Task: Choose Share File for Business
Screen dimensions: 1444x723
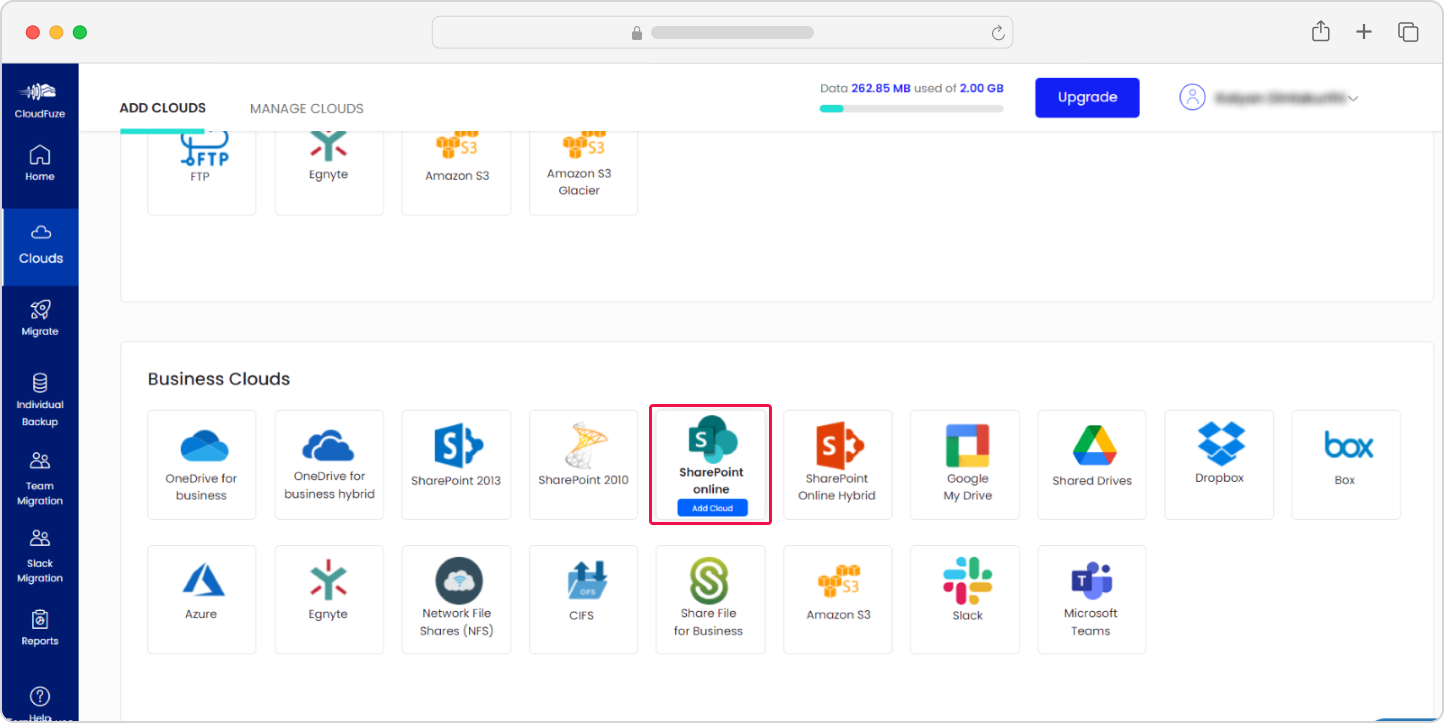Action: click(710, 600)
